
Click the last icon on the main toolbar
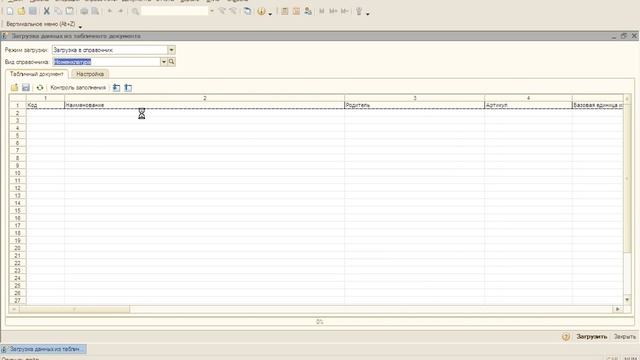[359, 11]
